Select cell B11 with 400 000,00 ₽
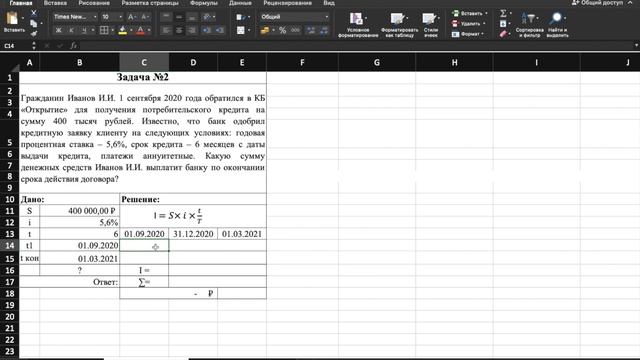Viewport: 640px width, 360px height. (x=80, y=211)
